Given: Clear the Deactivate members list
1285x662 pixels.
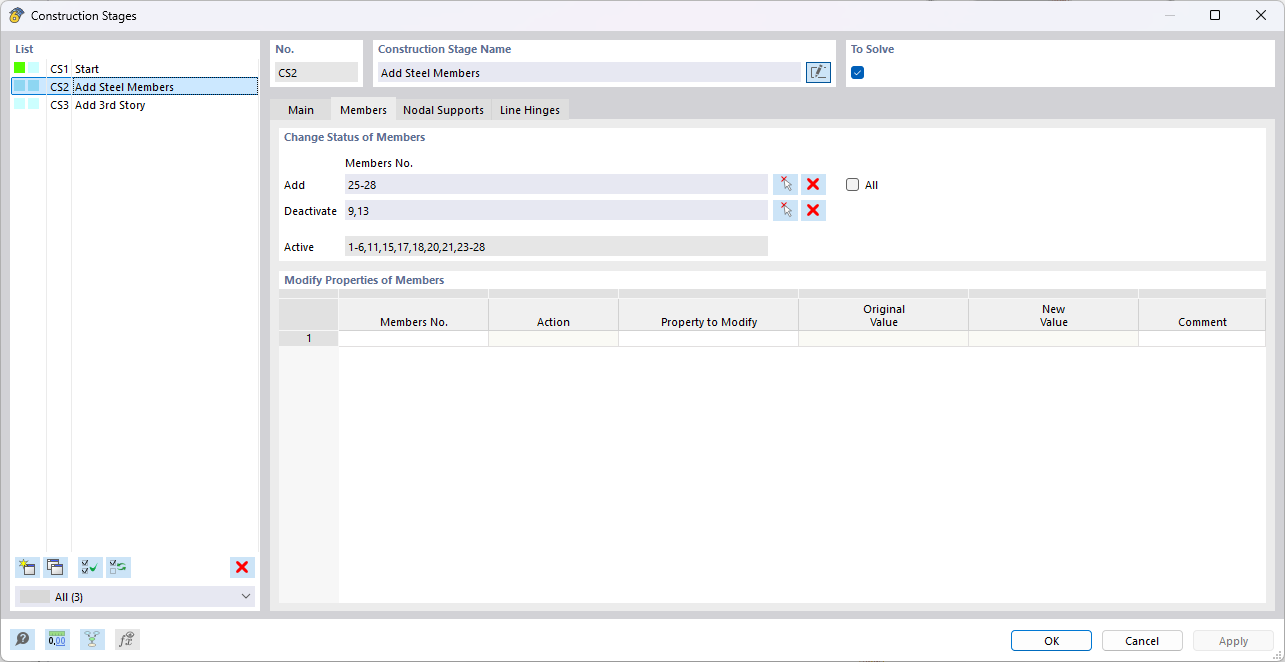Looking at the screenshot, I should (x=813, y=210).
